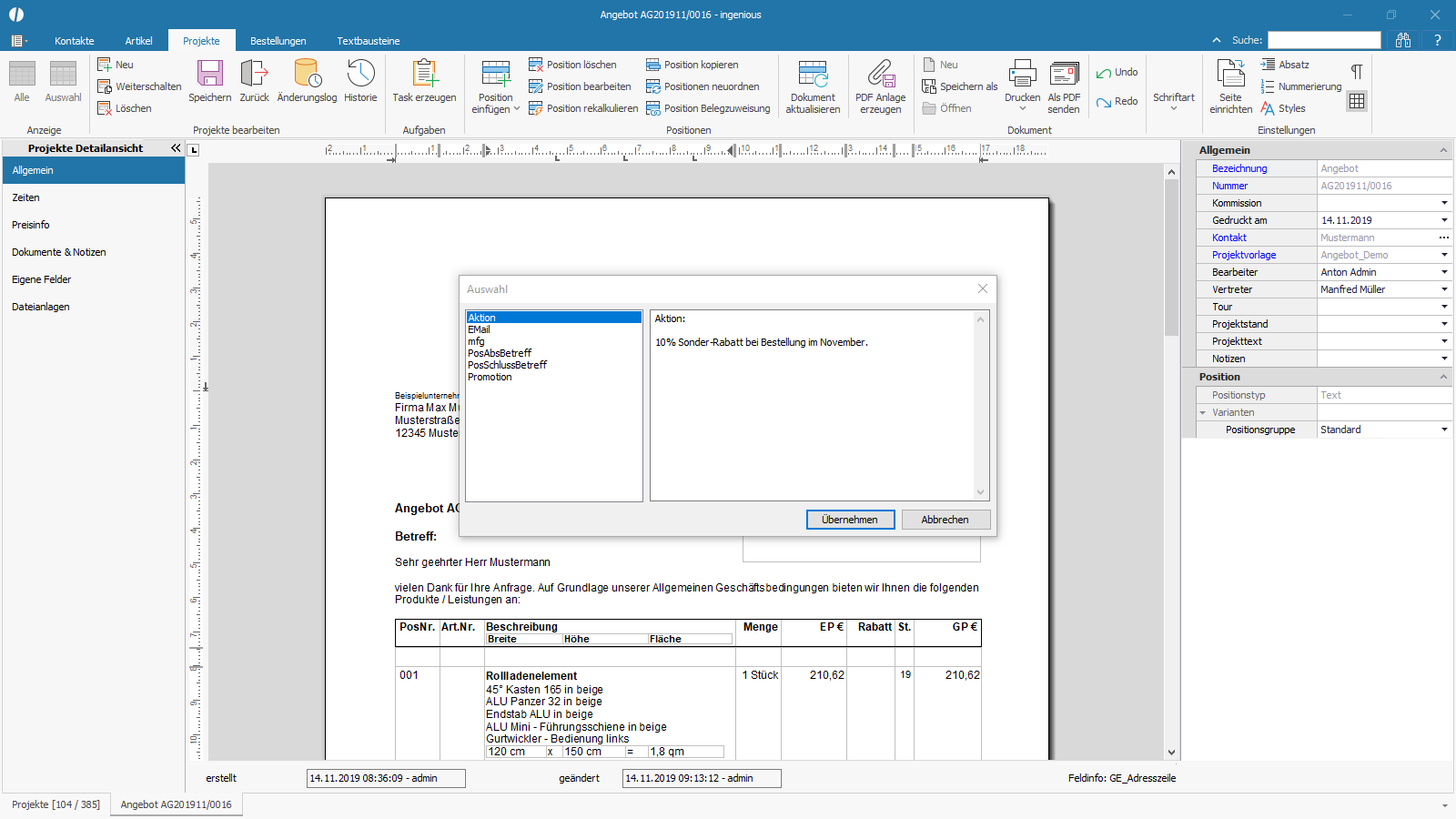
Task: Collapse the Allgemein properties section
Action: pos(1443,150)
